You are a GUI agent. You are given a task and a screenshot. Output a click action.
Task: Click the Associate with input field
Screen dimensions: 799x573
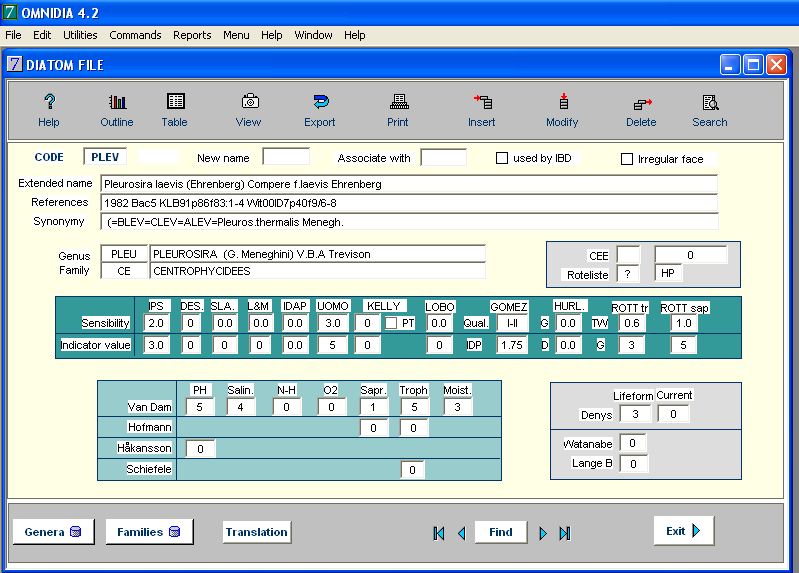443,157
